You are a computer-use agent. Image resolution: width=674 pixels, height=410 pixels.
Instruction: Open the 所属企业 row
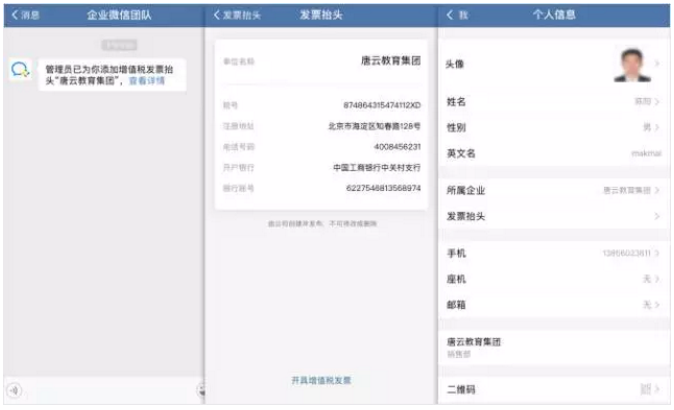554,190
